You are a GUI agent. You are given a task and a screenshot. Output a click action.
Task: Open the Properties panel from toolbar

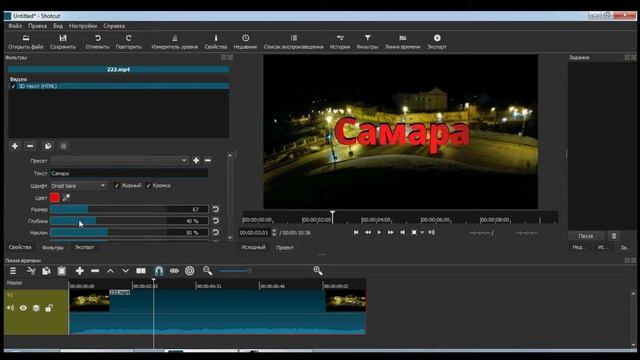216,42
